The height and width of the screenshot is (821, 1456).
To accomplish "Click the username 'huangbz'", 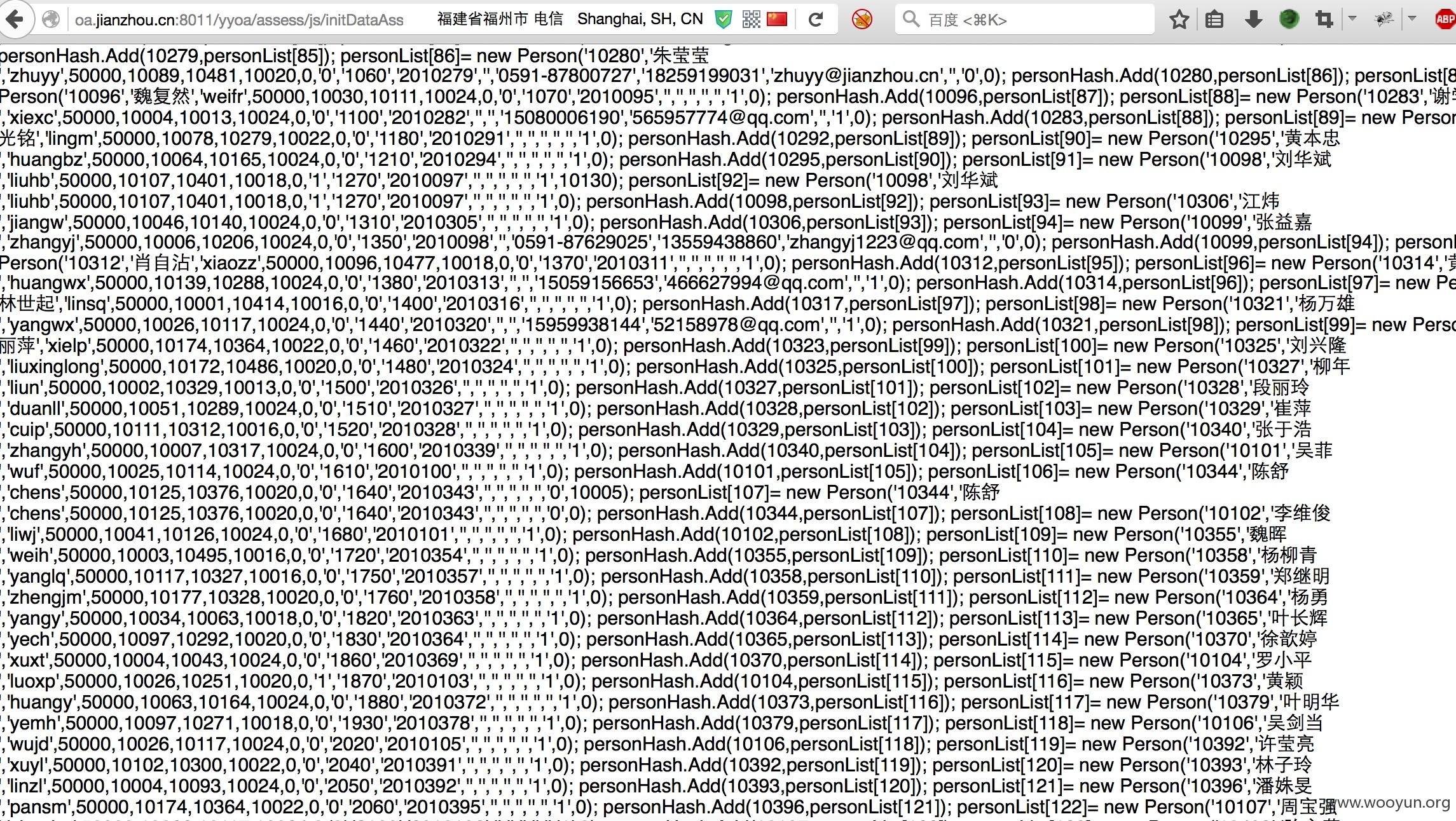I will pyautogui.click(x=50, y=159).
